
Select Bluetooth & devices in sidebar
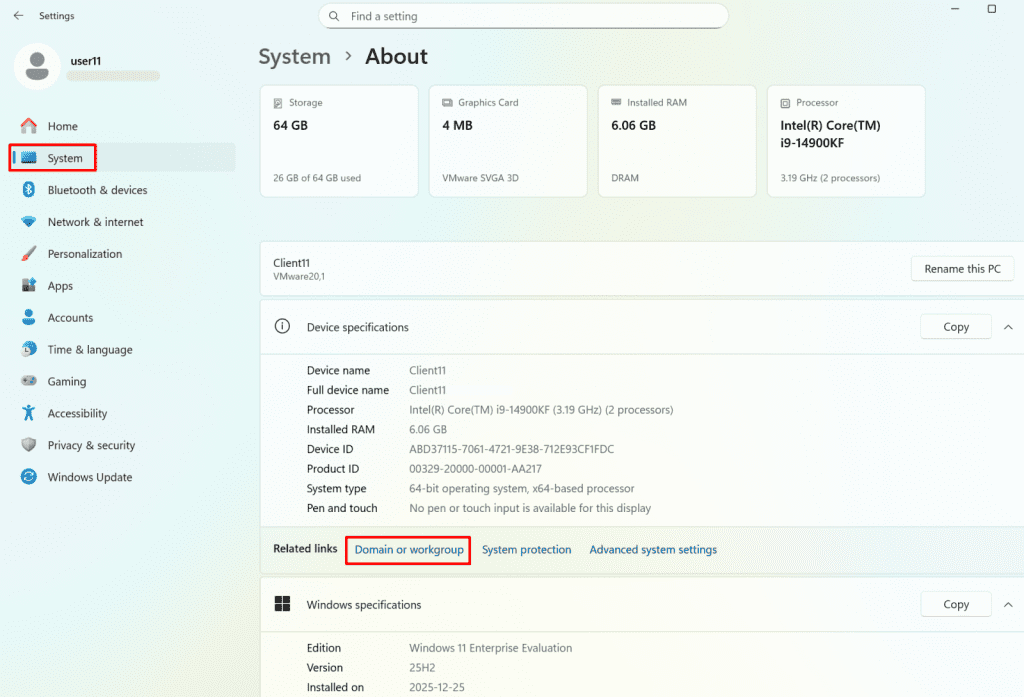97,190
